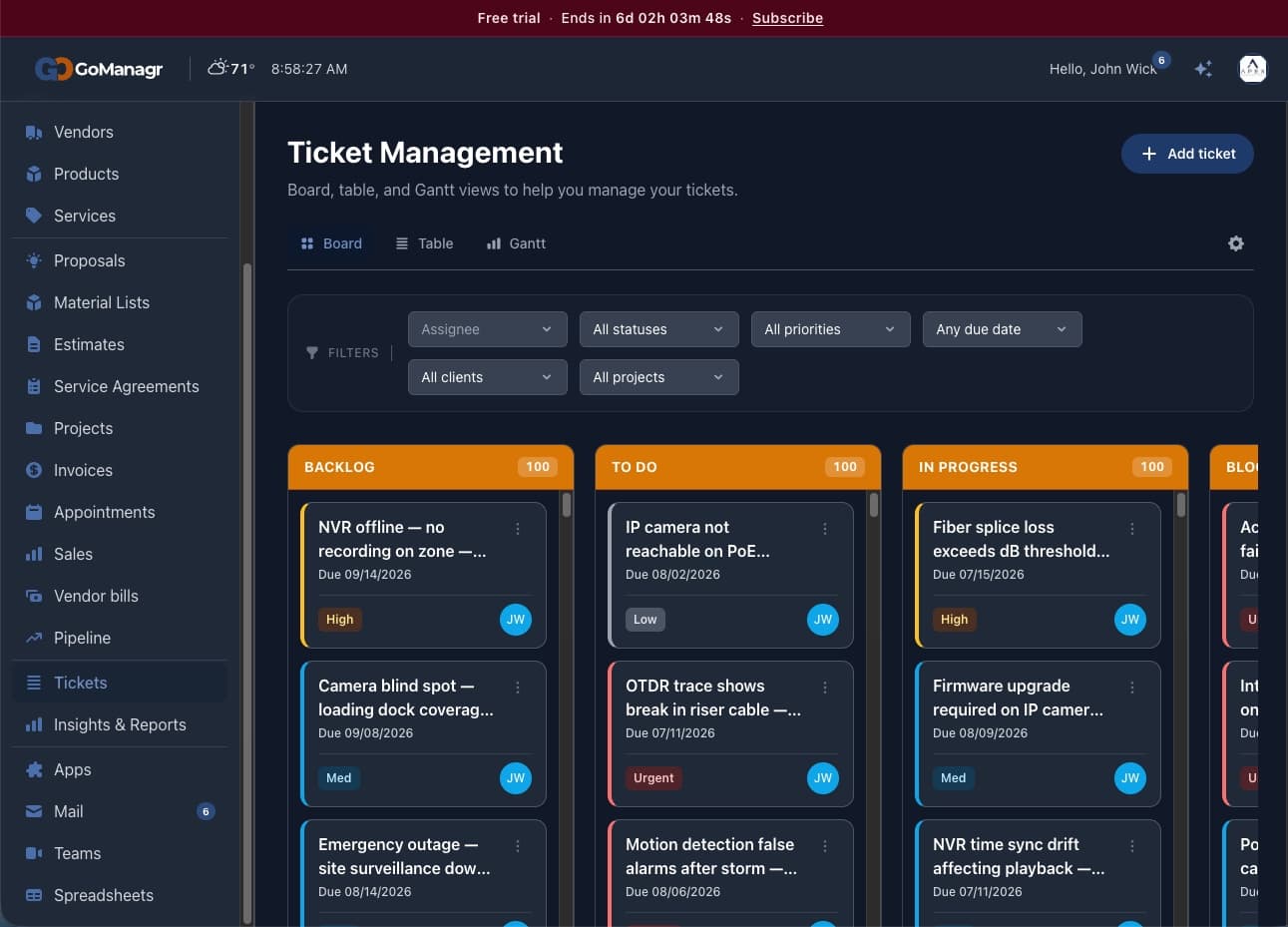Expand the All priorities dropdown
The width and height of the screenshot is (1288, 927).
[x=831, y=329]
